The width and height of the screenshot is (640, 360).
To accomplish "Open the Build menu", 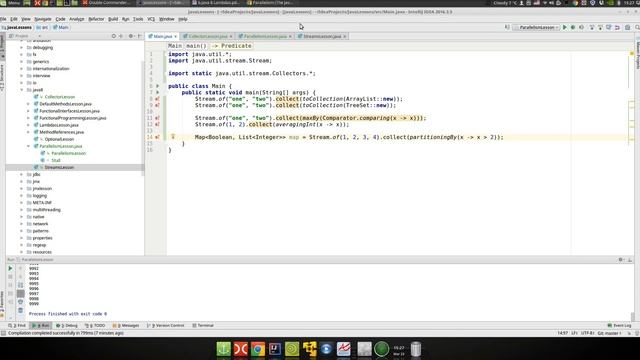I will pyautogui.click(x=113, y=19).
